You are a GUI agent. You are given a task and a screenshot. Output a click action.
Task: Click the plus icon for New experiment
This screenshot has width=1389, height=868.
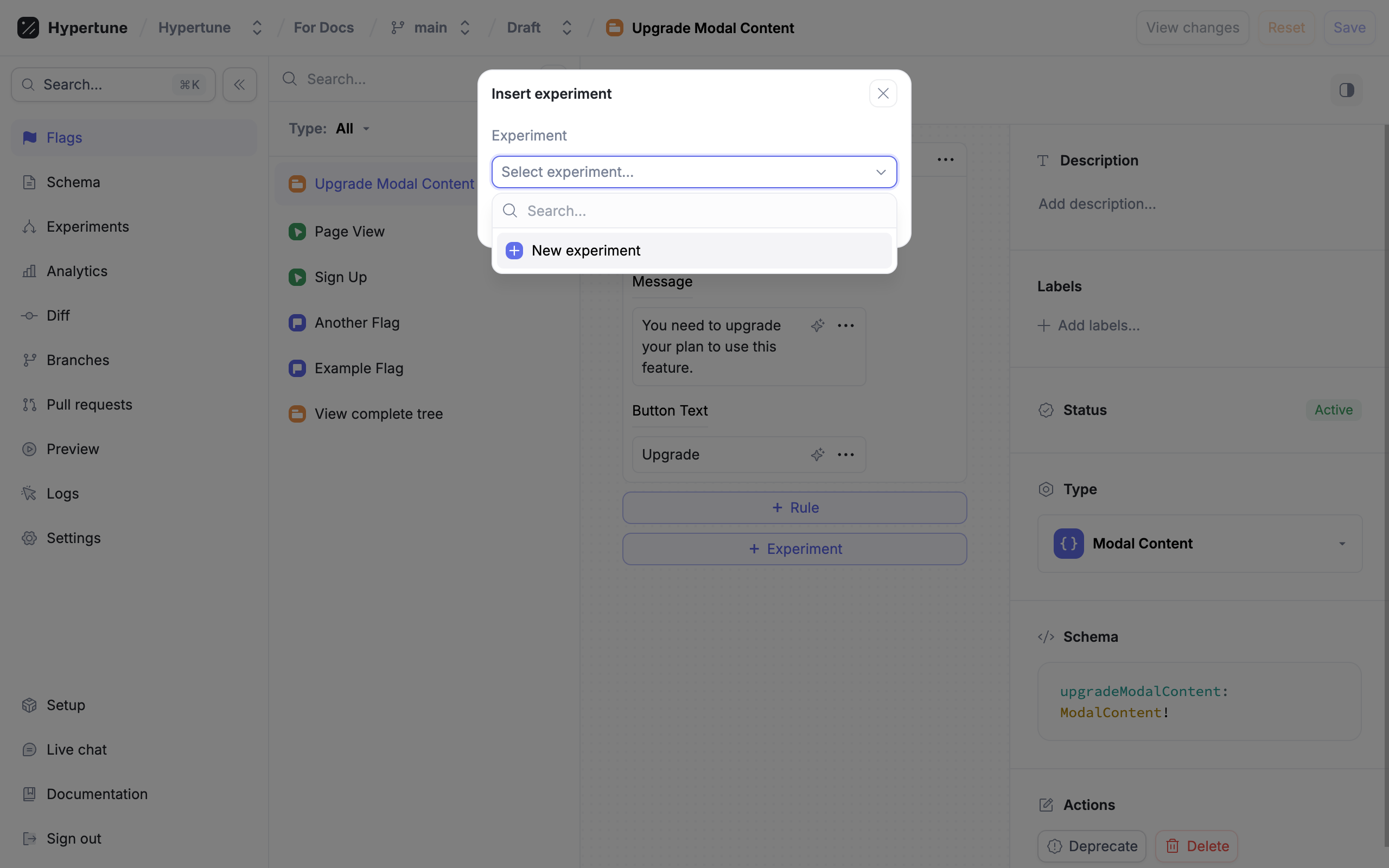[x=514, y=251]
